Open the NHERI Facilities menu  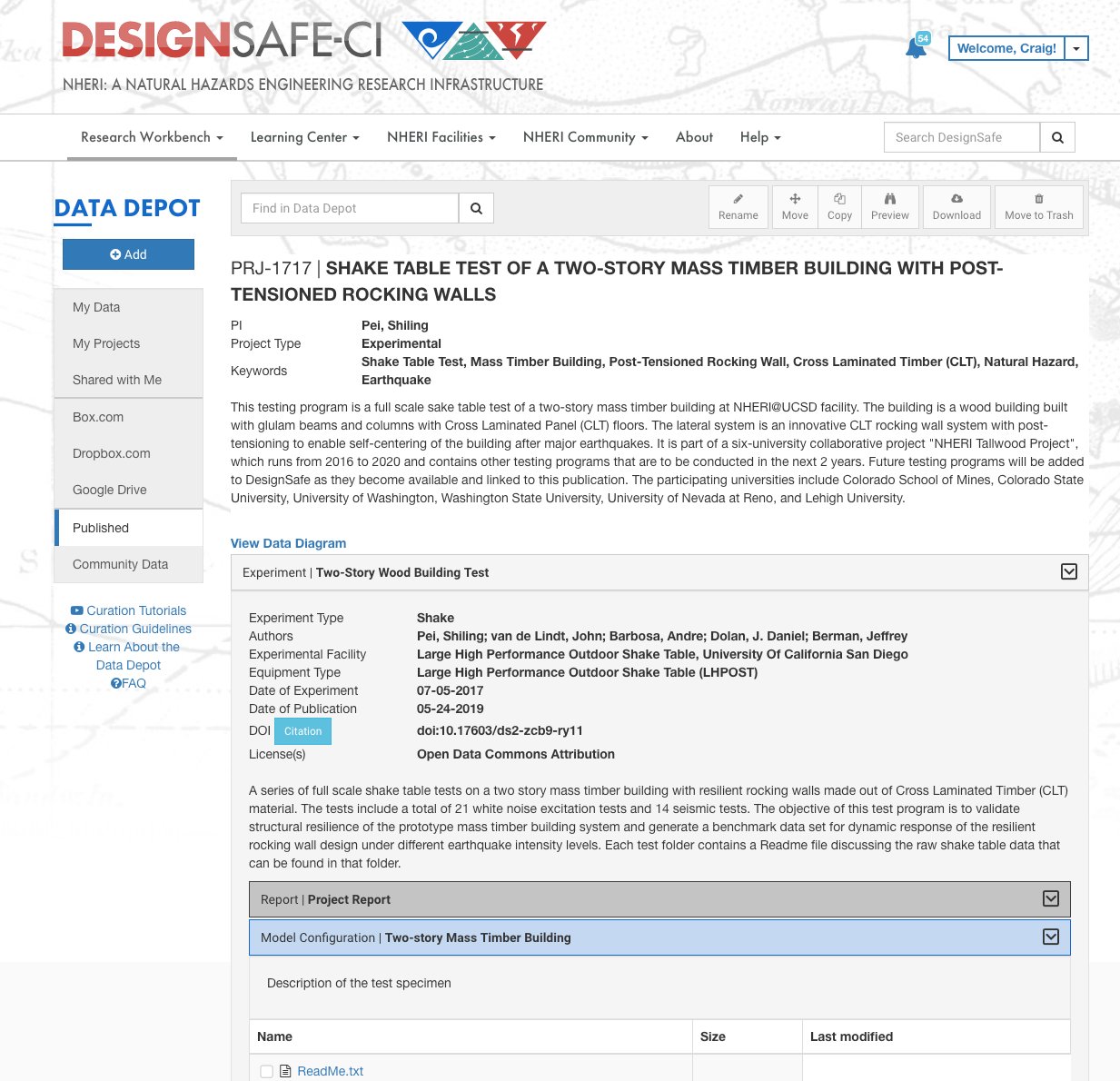(x=441, y=137)
